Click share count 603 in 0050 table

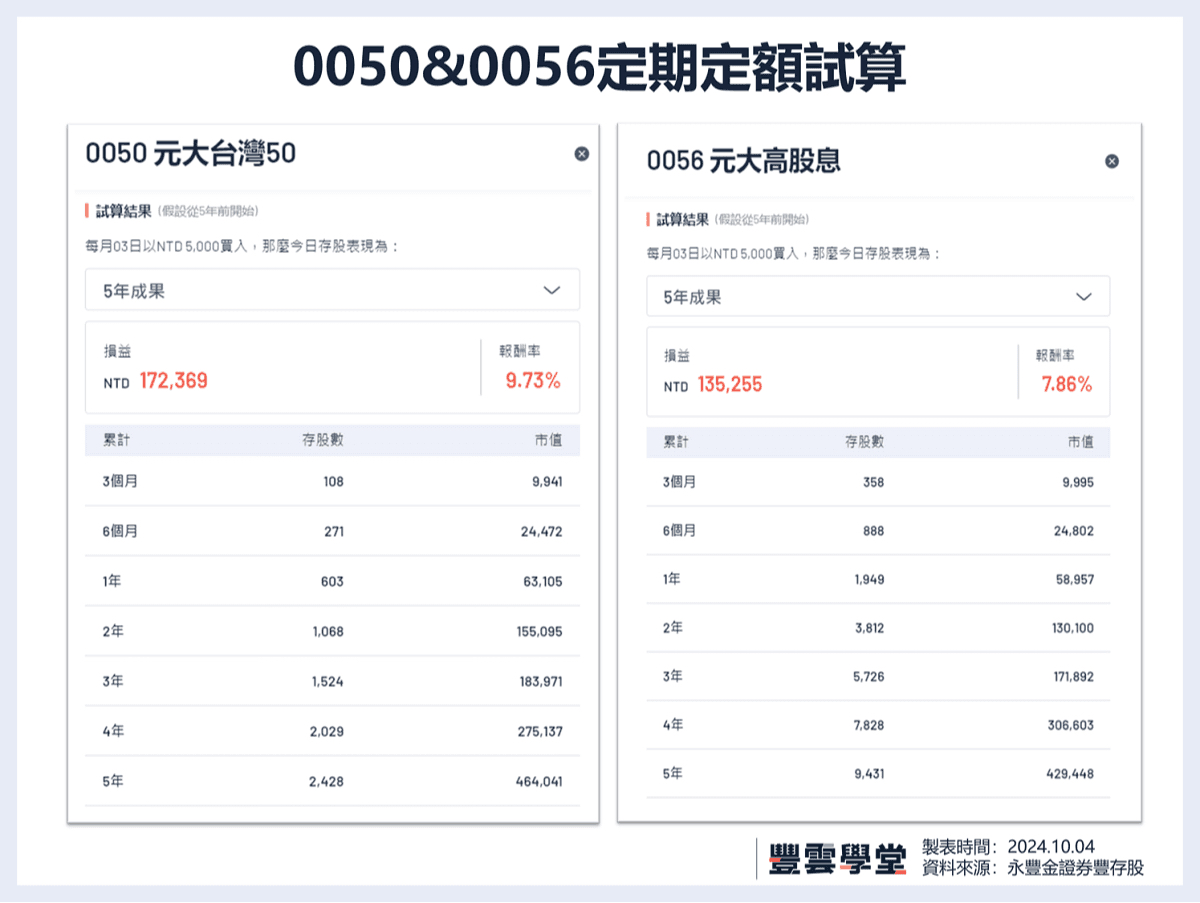point(333,581)
